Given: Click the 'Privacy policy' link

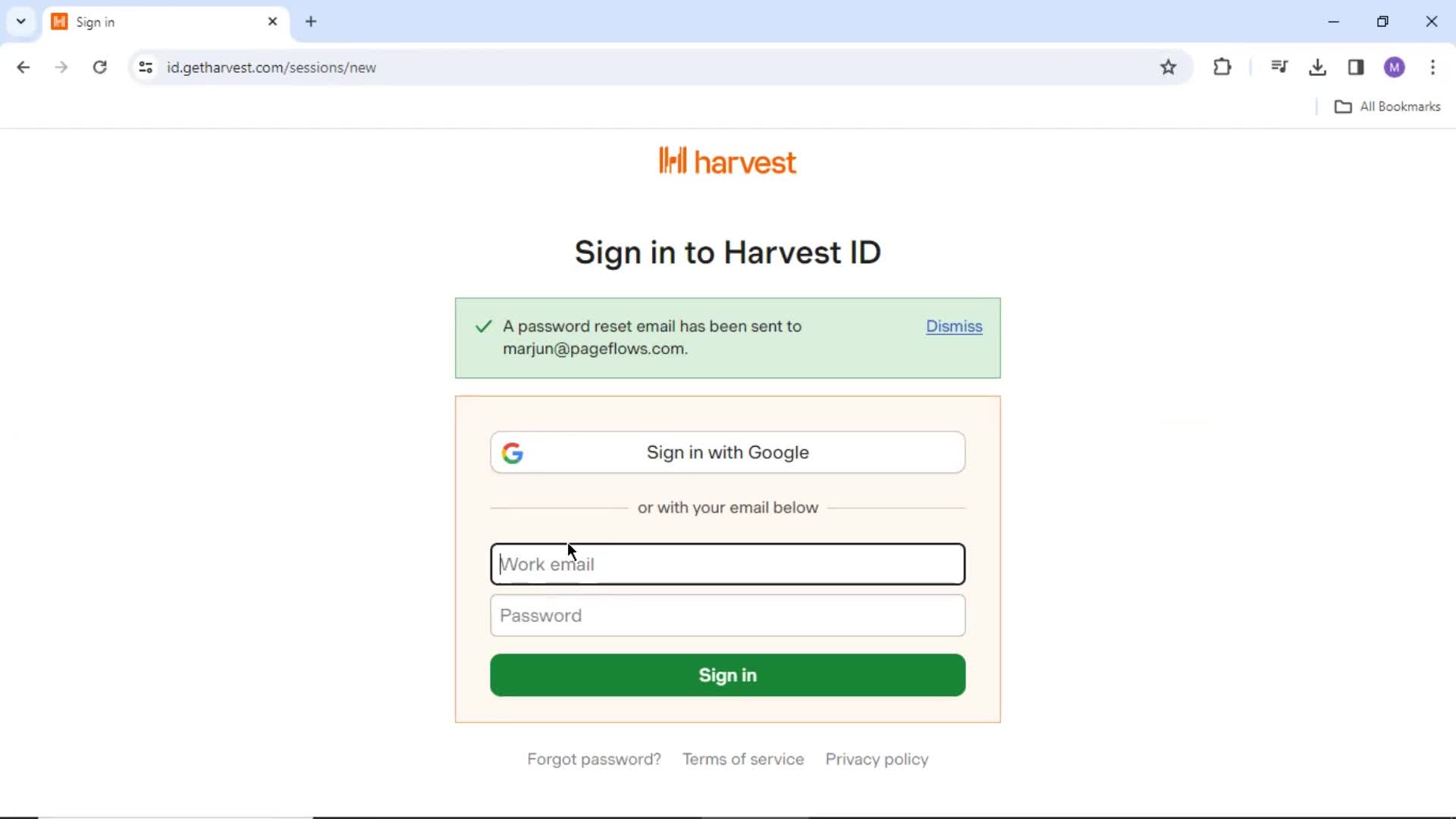Looking at the screenshot, I should tap(877, 758).
